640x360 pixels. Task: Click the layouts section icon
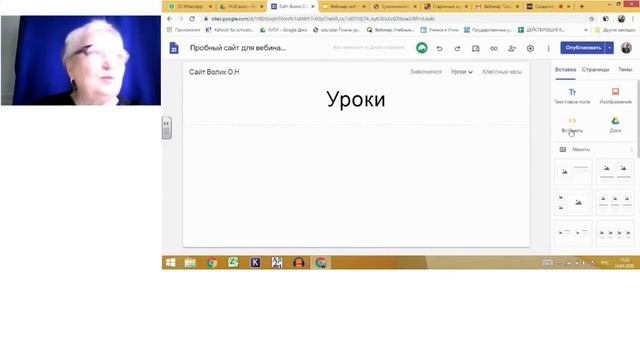562,149
